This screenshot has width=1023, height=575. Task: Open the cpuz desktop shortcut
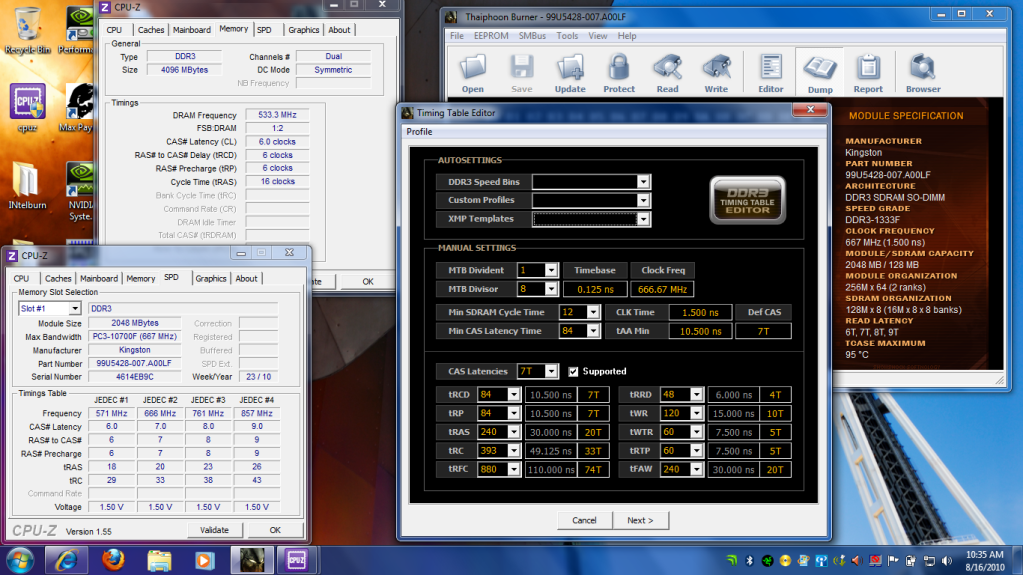point(27,108)
